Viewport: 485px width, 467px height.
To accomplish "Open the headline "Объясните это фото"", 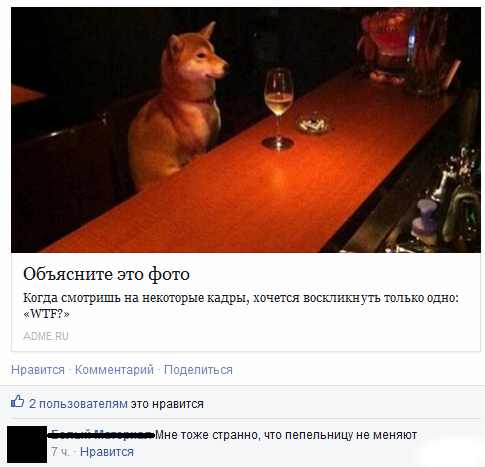I will coord(106,274).
